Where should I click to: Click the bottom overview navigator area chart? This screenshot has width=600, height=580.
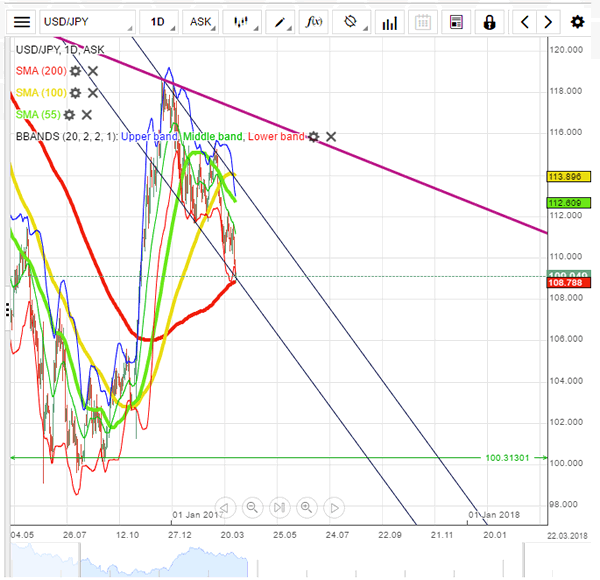(x=129, y=560)
